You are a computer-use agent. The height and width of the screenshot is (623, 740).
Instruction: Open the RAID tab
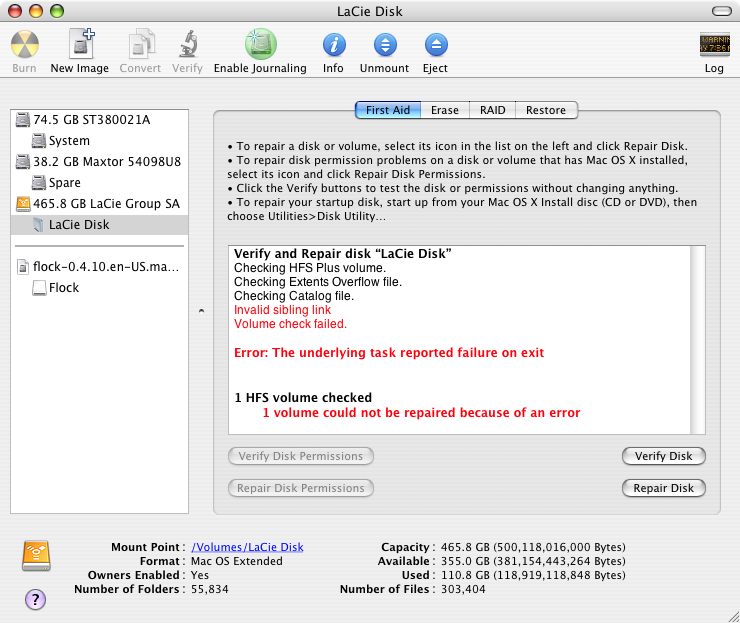click(493, 110)
